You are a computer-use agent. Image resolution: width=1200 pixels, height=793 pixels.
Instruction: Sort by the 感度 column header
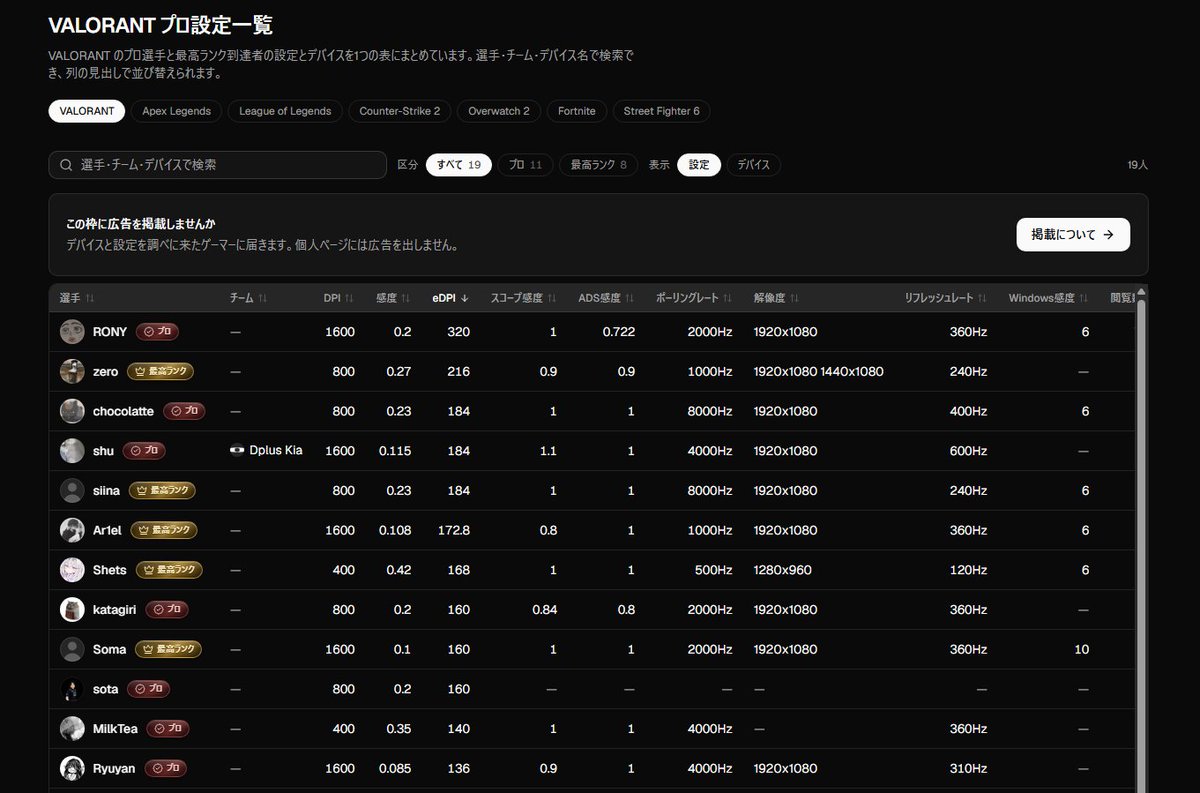[393, 298]
